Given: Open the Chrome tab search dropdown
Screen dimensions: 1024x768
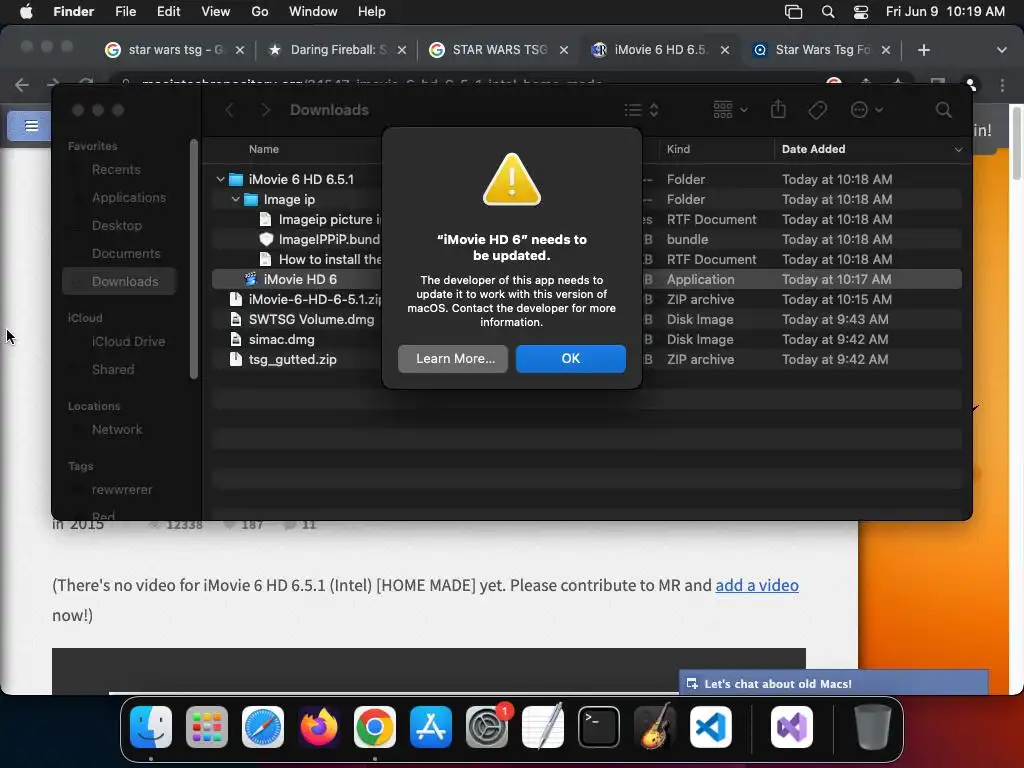Looking at the screenshot, I should 1001,50.
